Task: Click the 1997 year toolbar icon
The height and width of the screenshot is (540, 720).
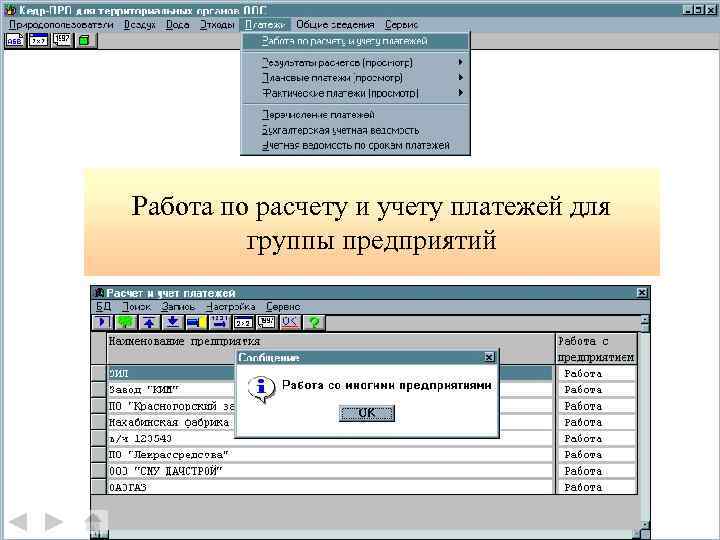Action: click(62, 40)
